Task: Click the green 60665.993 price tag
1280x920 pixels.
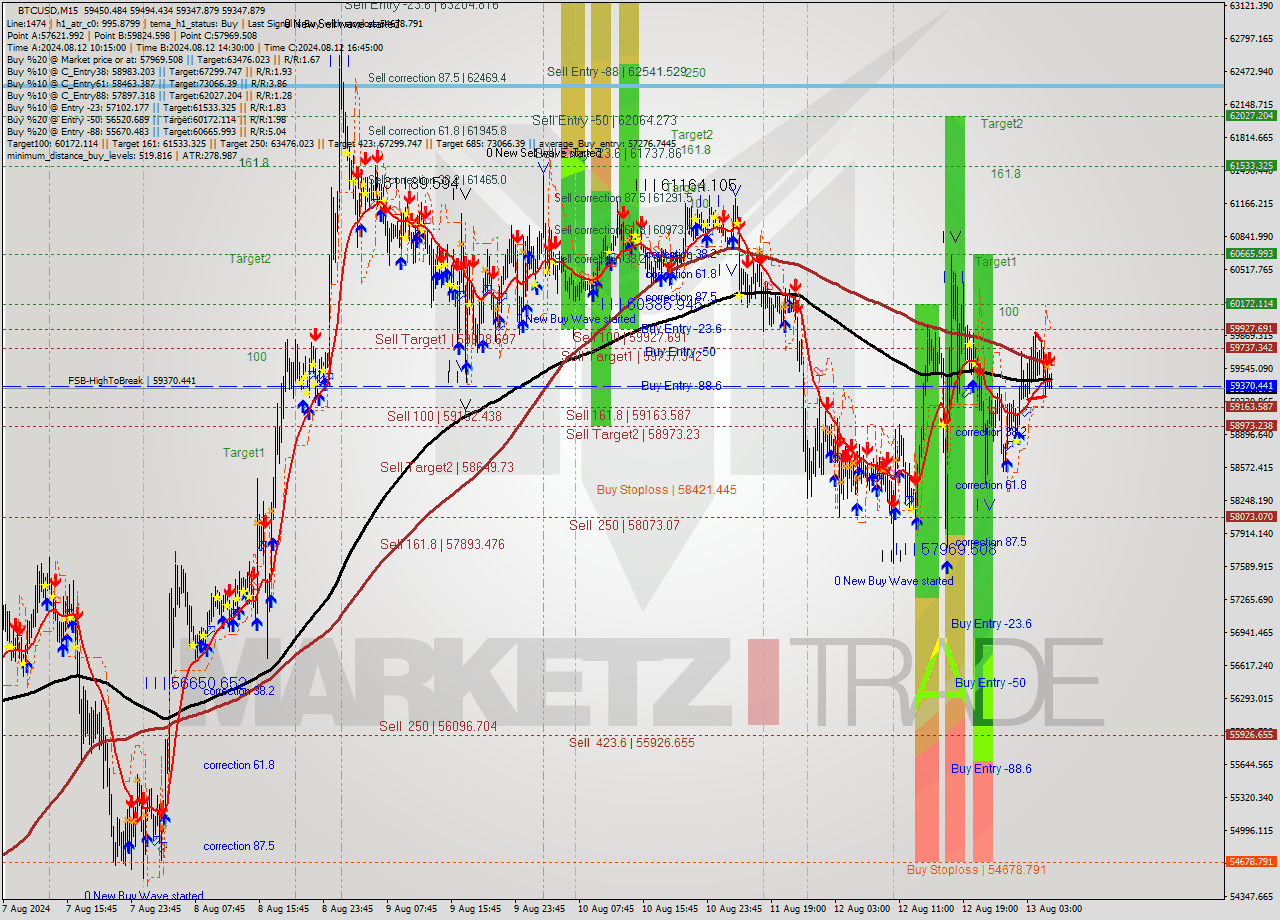Action: (x=1251, y=254)
